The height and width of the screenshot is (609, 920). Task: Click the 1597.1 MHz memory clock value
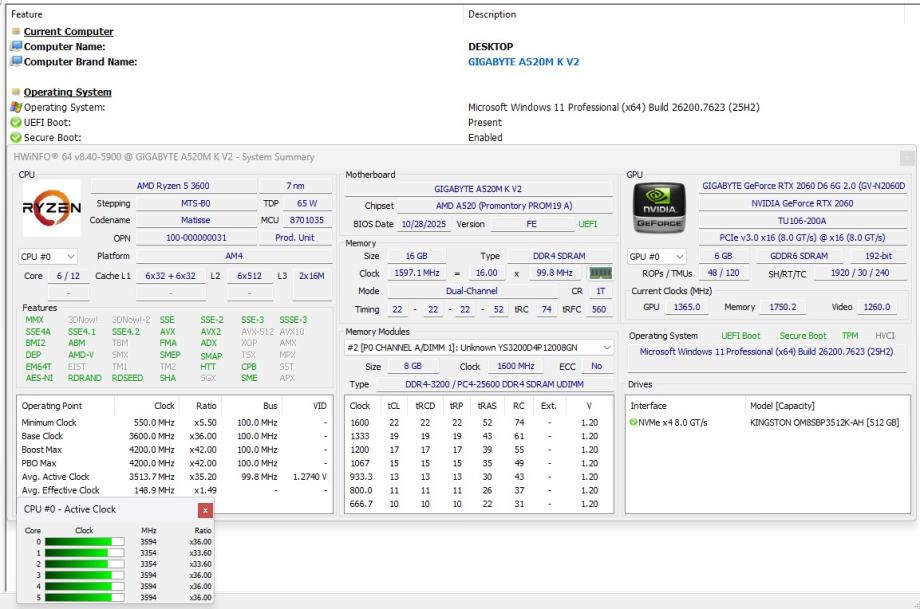point(417,273)
